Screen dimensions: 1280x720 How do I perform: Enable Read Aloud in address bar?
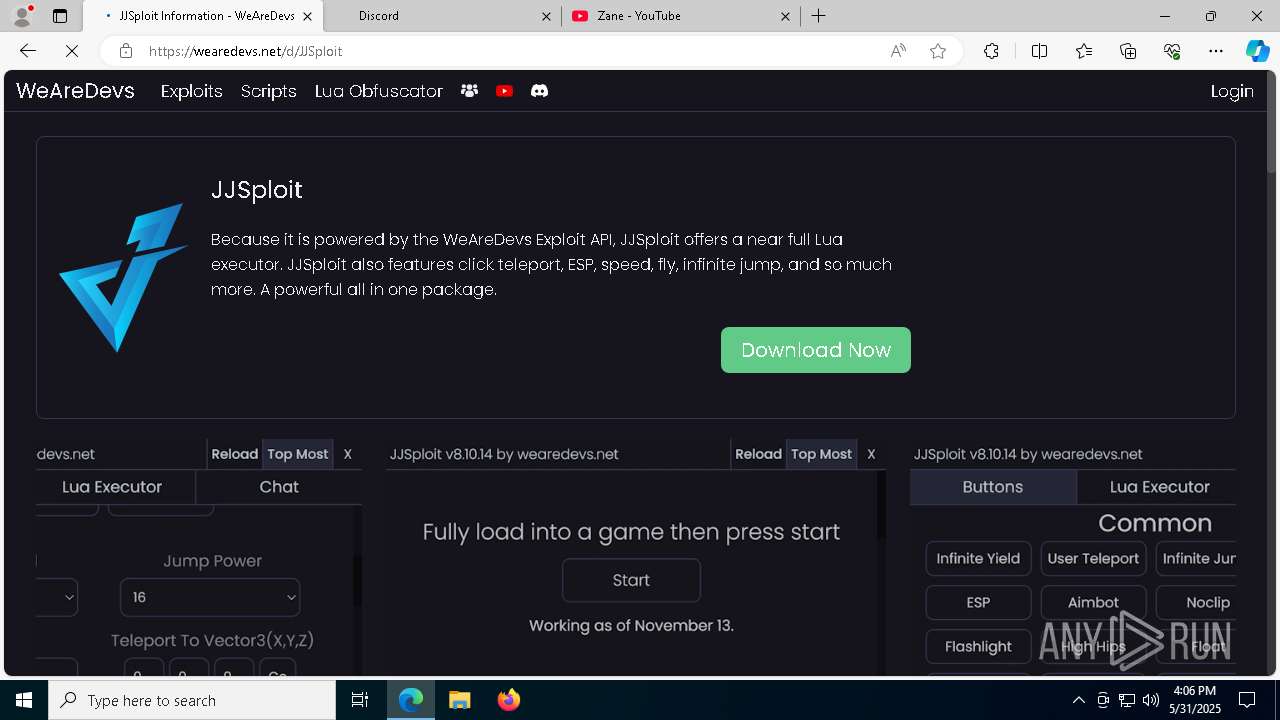[x=898, y=51]
